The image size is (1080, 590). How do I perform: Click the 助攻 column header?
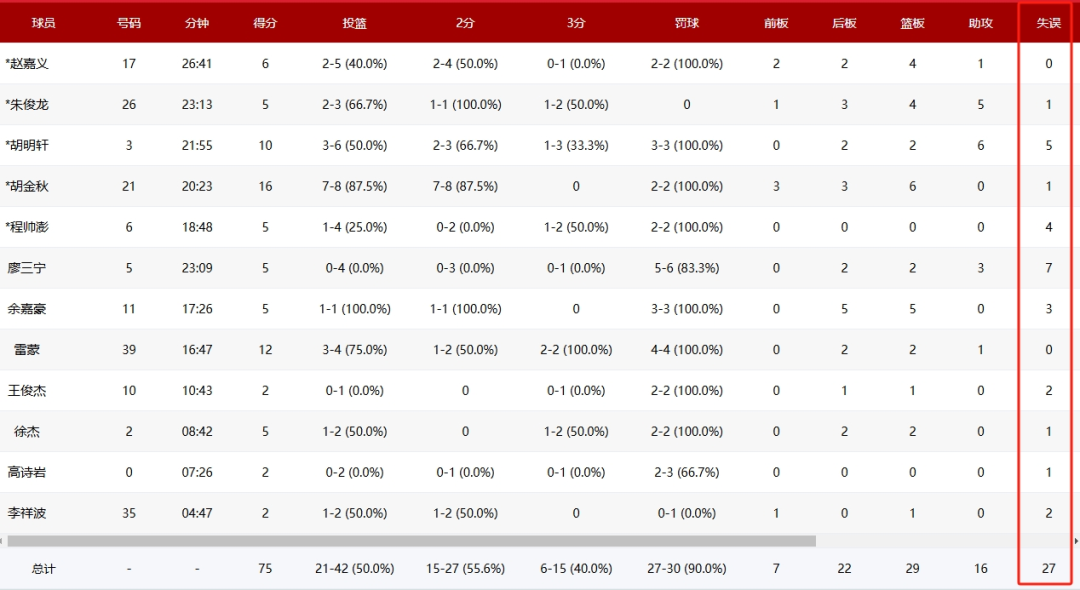[x=980, y=23]
